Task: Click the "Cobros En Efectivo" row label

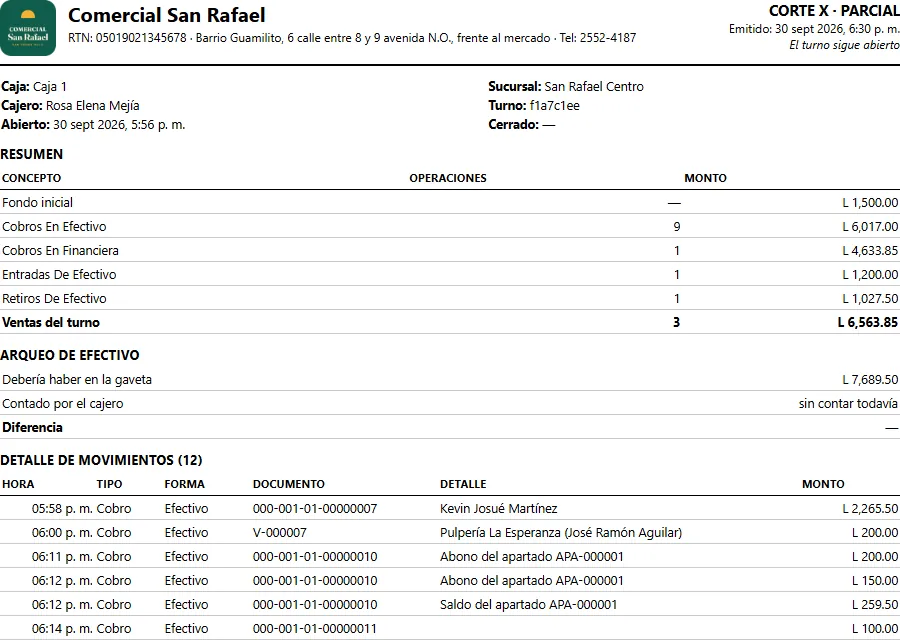Action: point(54,227)
